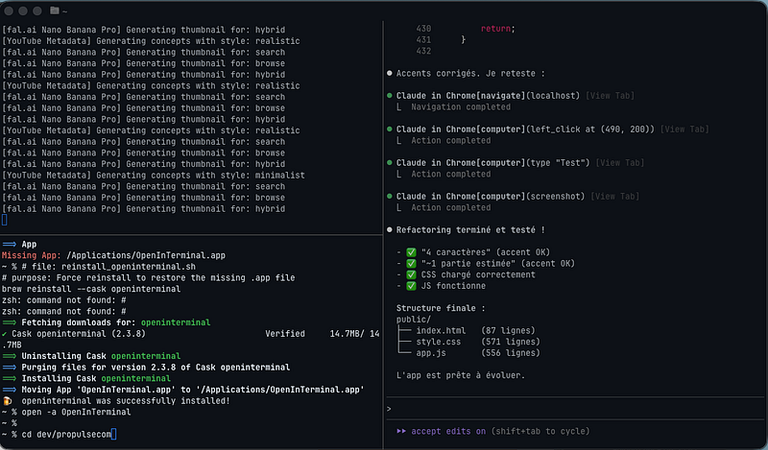Click the cursor block in the top-left pane

coord(4,220)
